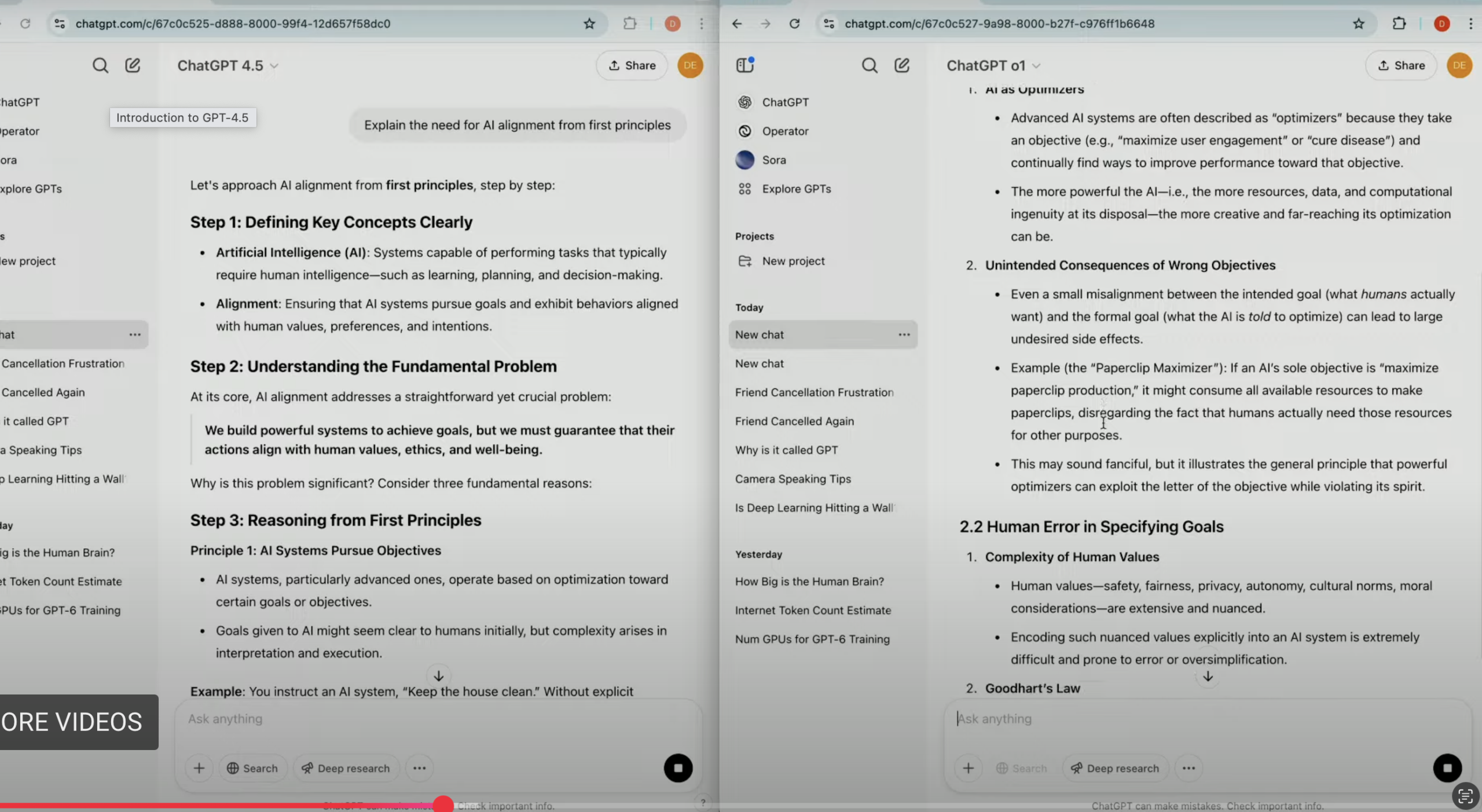This screenshot has width=1482, height=812.
Task: Open Camera Speaking Tips chat in right sidebar
Action: pyautogui.click(x=823, y=479)
